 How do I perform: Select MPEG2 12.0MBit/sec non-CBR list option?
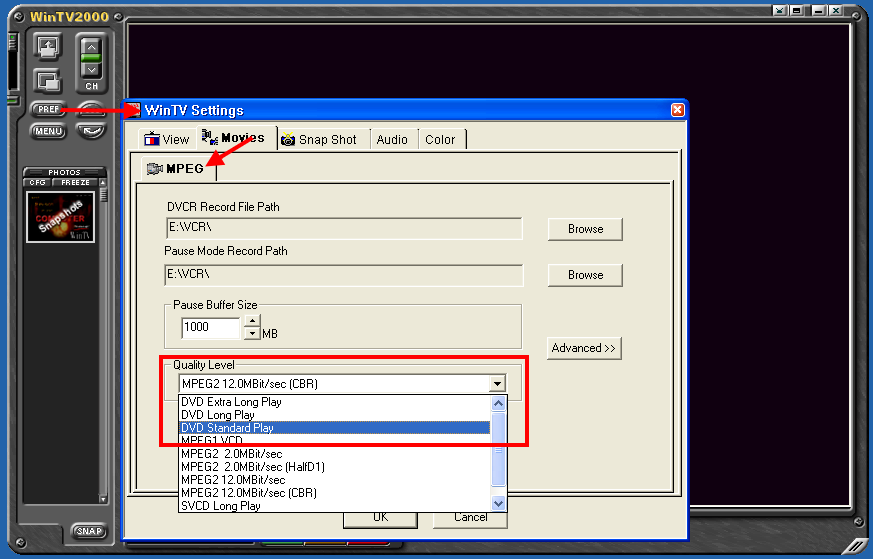(x=335, y=479)
